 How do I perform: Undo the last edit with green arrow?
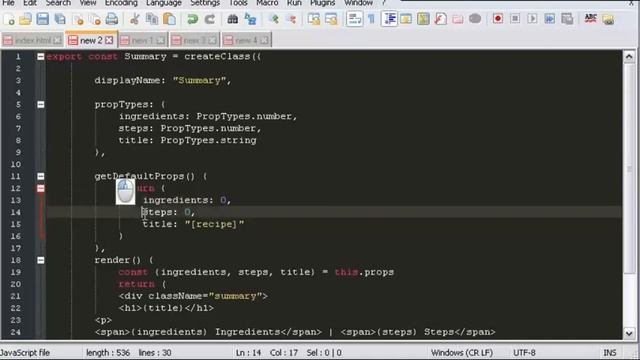192,19
